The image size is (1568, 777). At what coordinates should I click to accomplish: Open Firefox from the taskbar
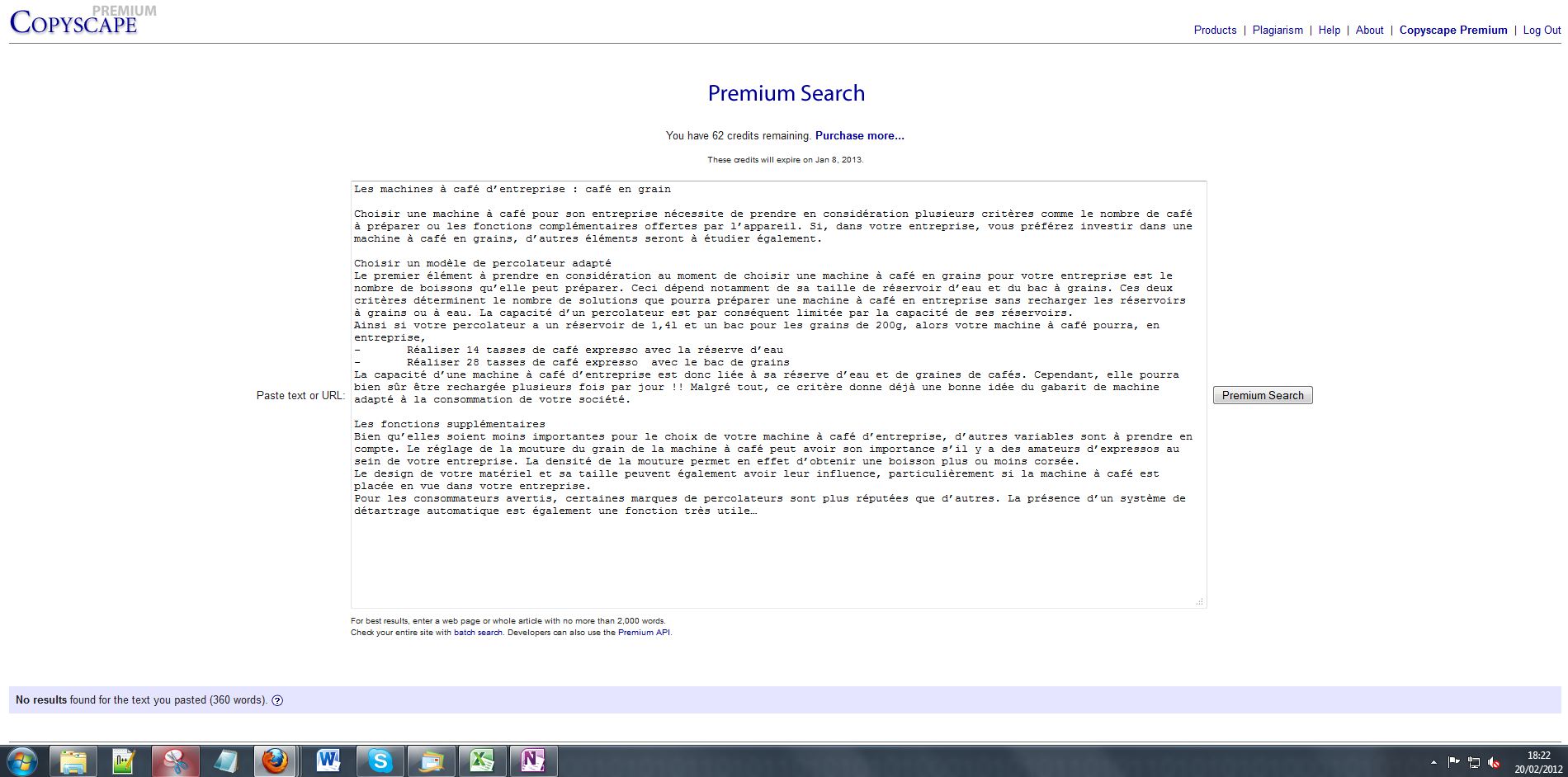[275, 761]
